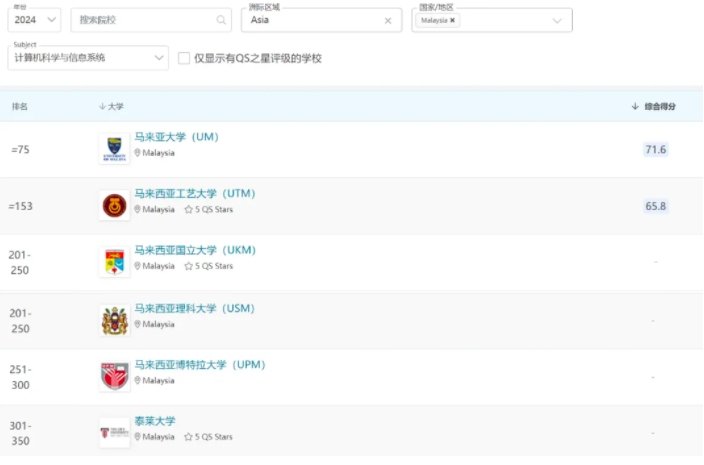Open the 马来亚大学 (UM) link
Viewport: 704px width, 465px height.
176,137
